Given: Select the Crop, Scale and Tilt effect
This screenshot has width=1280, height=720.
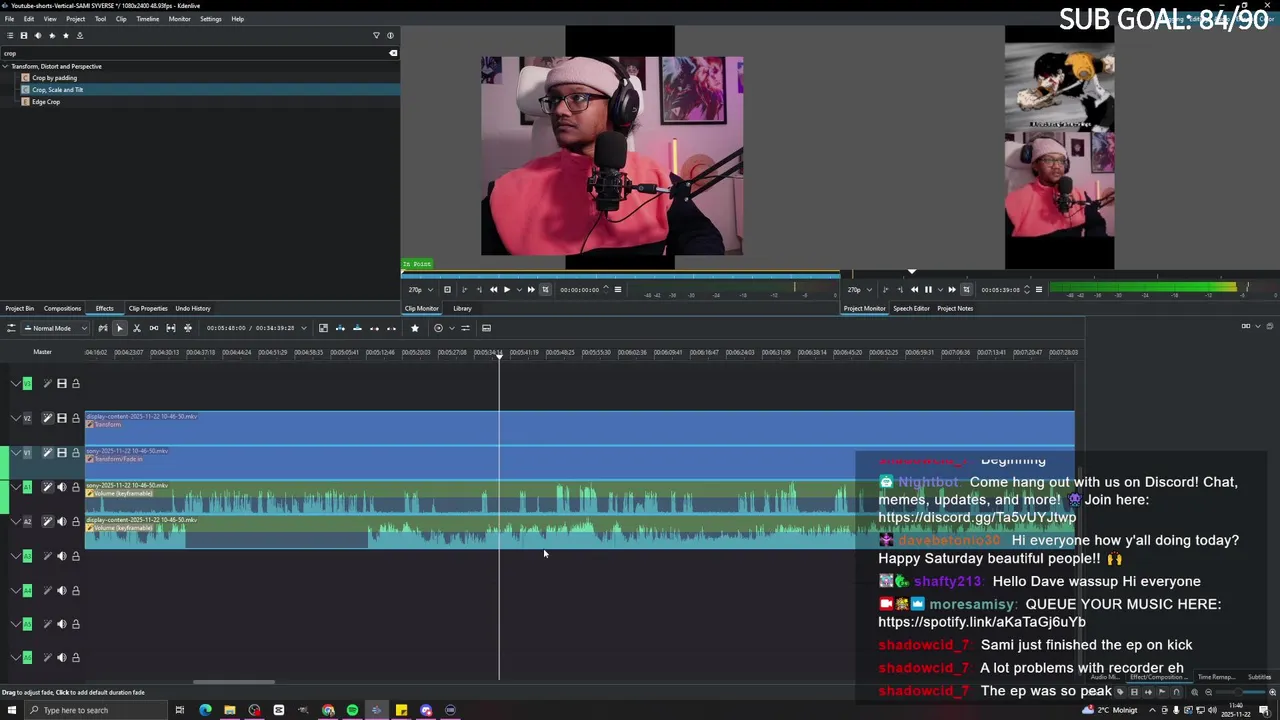Looking at the screenshot, I should (x=57, y=90).
